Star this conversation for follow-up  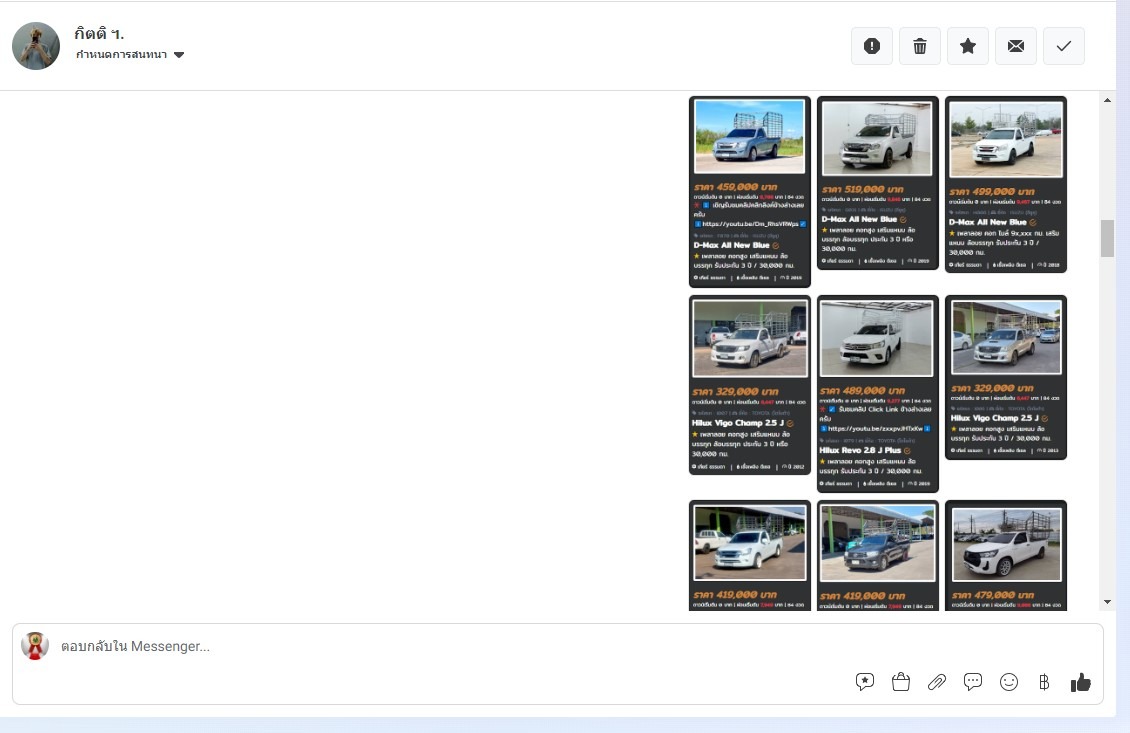pos(968,46)
